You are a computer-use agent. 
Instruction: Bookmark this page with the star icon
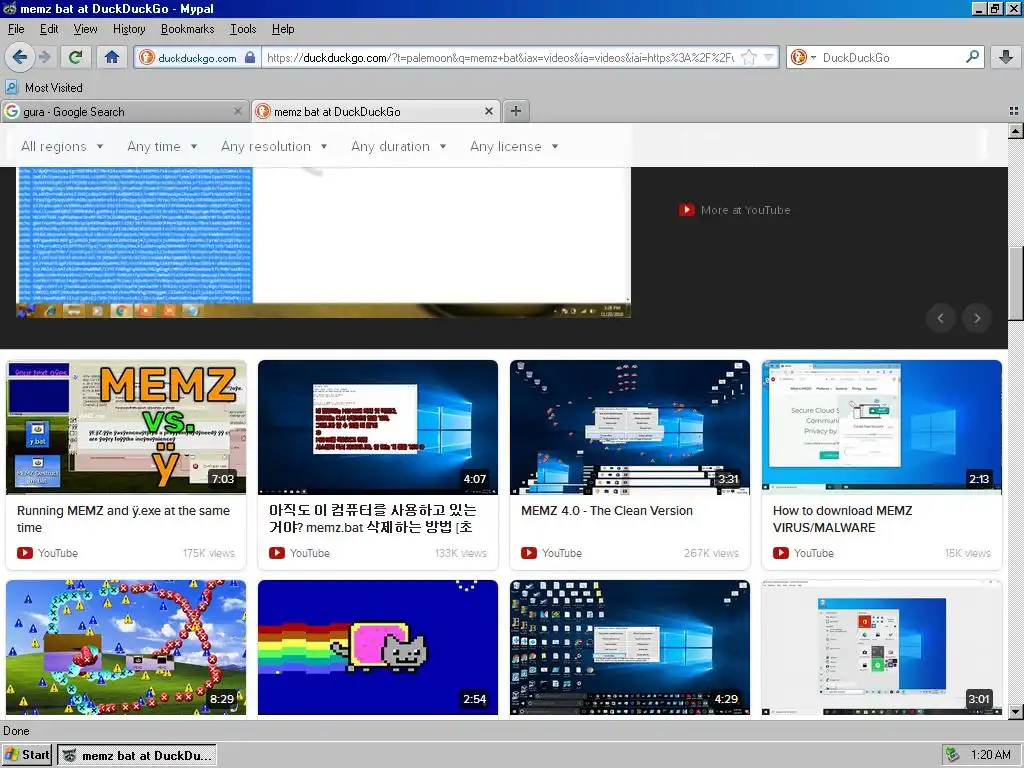pos(748,57)
